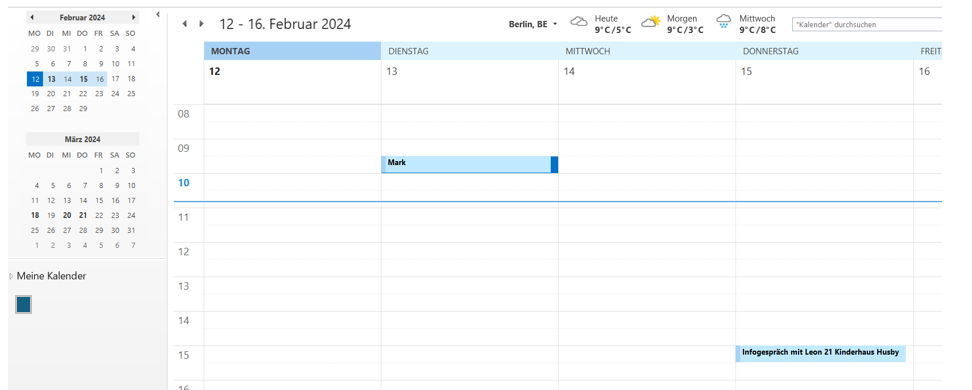Open the Berlin, BE location dropdown
Screen dimensions: 972x390
point(533,24)
